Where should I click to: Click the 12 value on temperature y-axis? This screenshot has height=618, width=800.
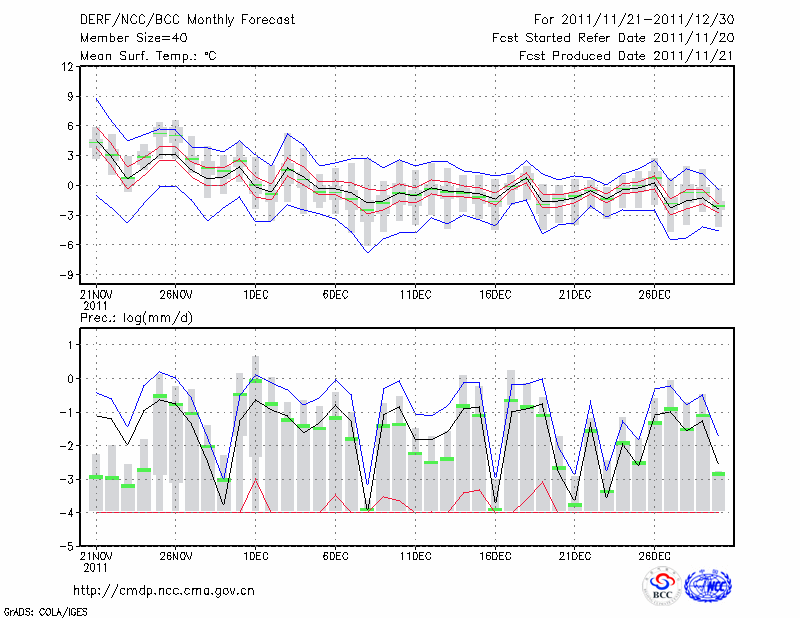coord(69,67)
